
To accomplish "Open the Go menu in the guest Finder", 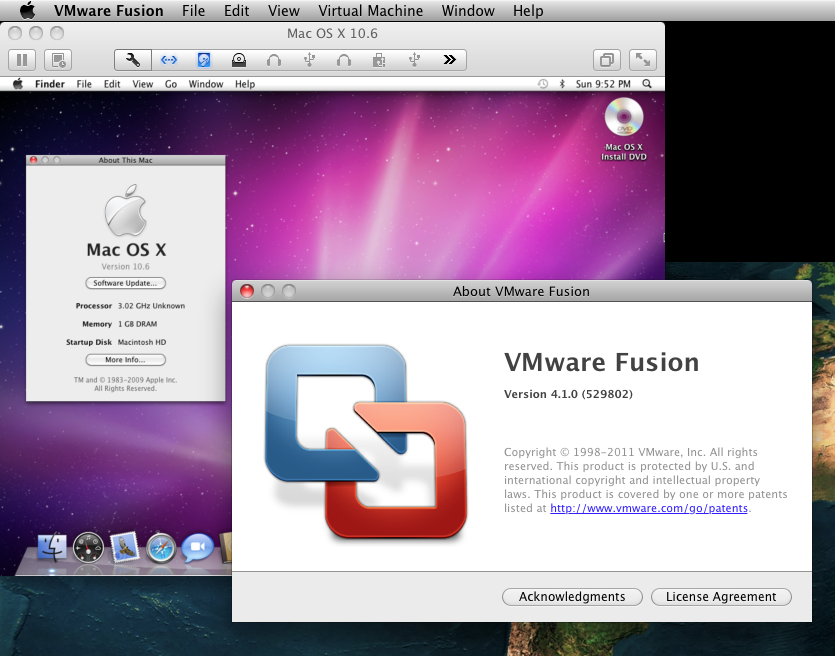I will pos(171,85).
